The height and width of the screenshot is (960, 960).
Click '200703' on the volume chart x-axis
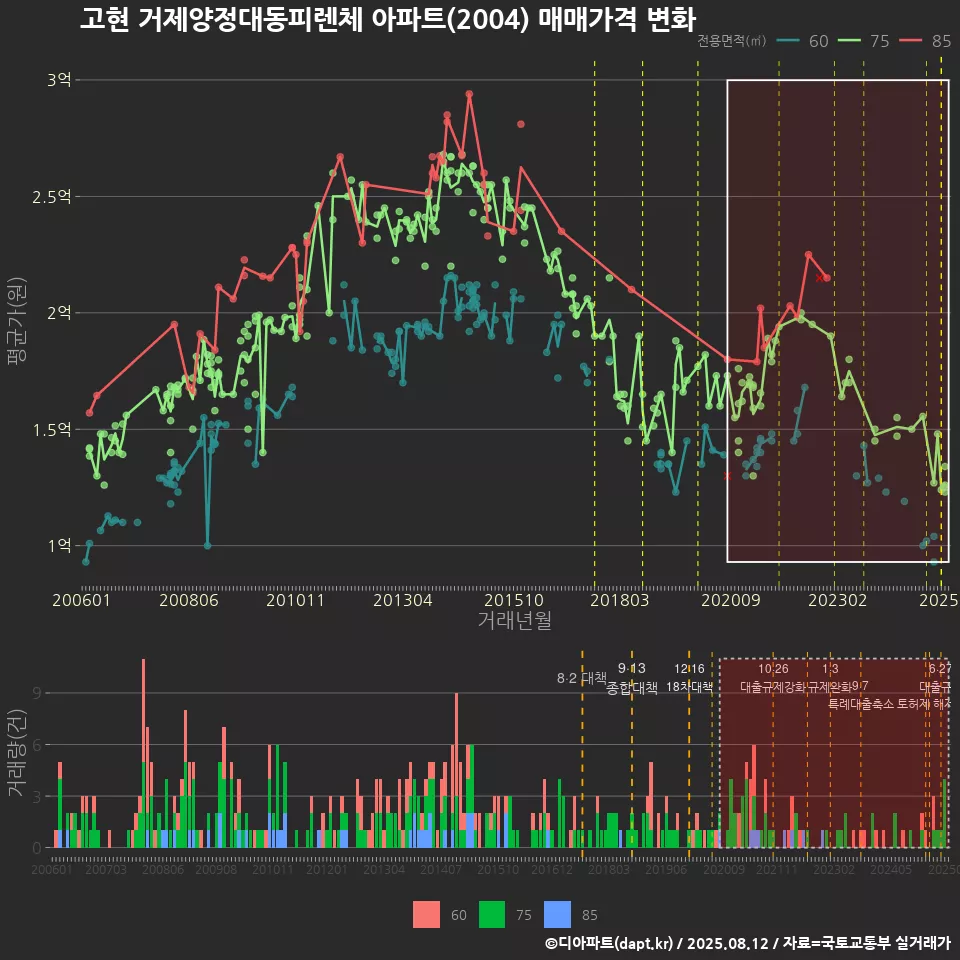105,869
